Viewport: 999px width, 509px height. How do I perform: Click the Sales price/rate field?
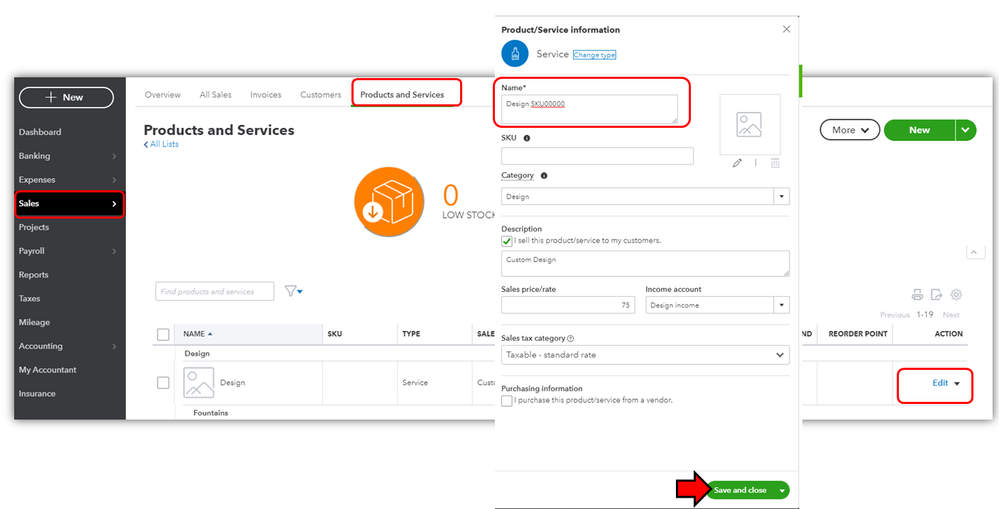pos(568,305)
